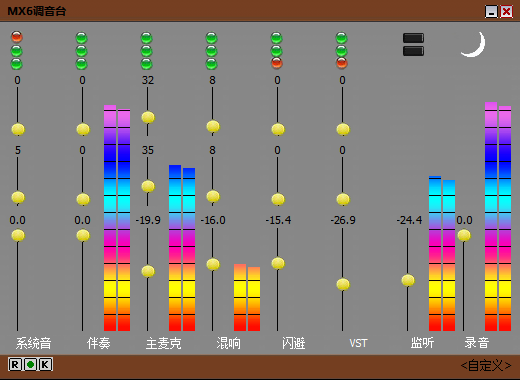Screen dimensions: 520x380
Task: Click the 监听 channel label
Action: point(422,343)
